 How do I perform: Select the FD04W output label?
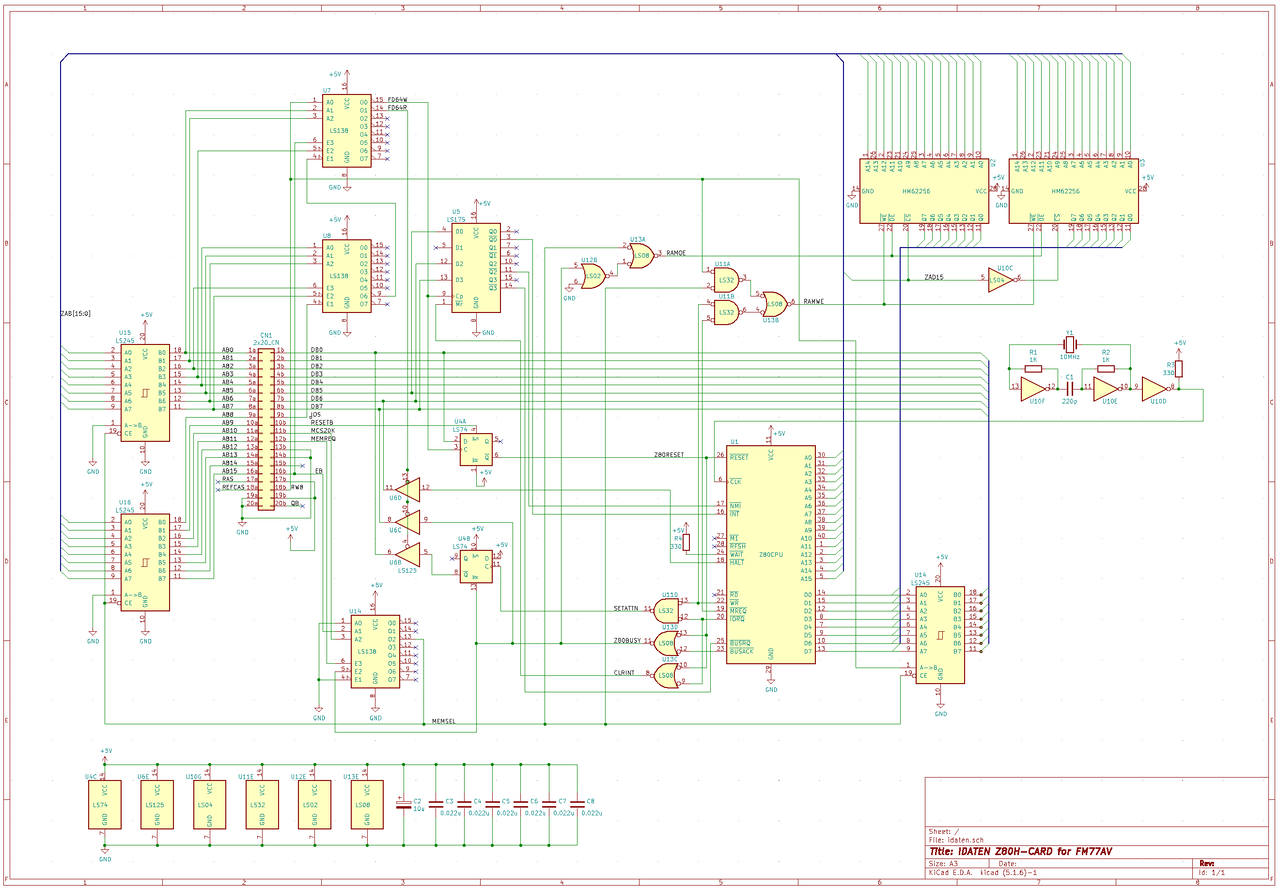(x=398, y=100)
